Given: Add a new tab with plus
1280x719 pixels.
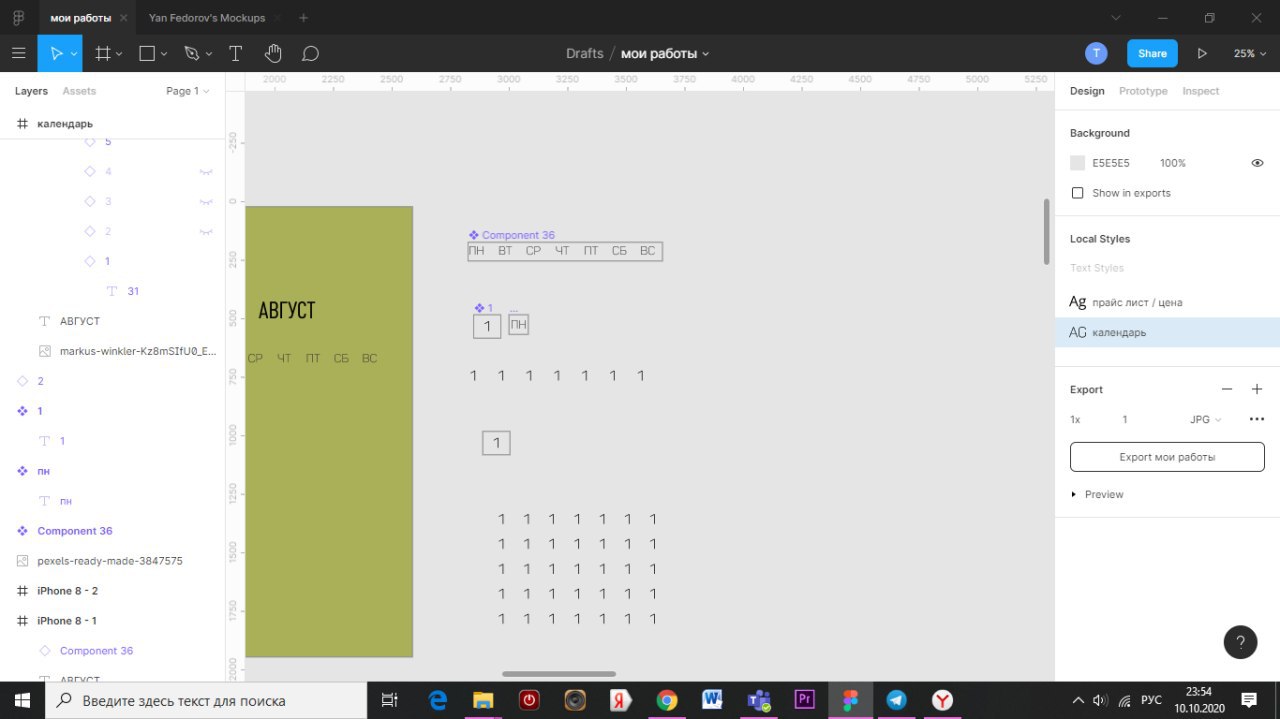Looking at the screenshot, I should (304, 17).
